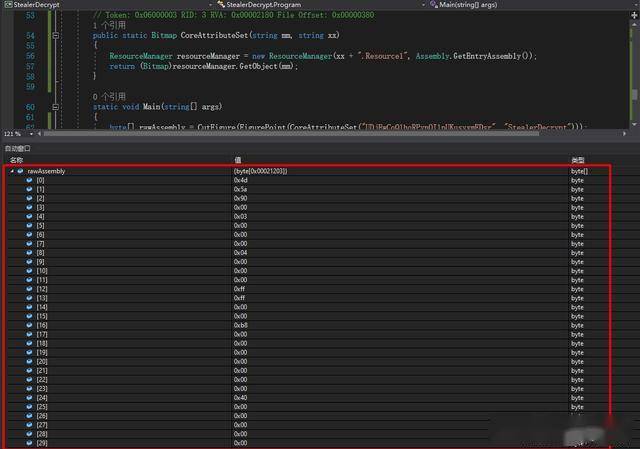The width and height of the screenshot is (640, 449).
Task: Click the 值 column header
Action: click(x=237, y=159)
